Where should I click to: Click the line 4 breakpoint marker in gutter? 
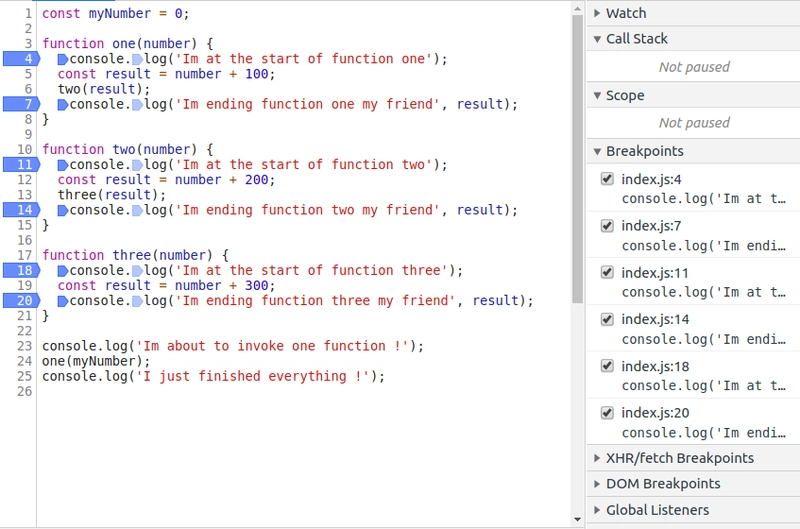click(x=22, y=59)
